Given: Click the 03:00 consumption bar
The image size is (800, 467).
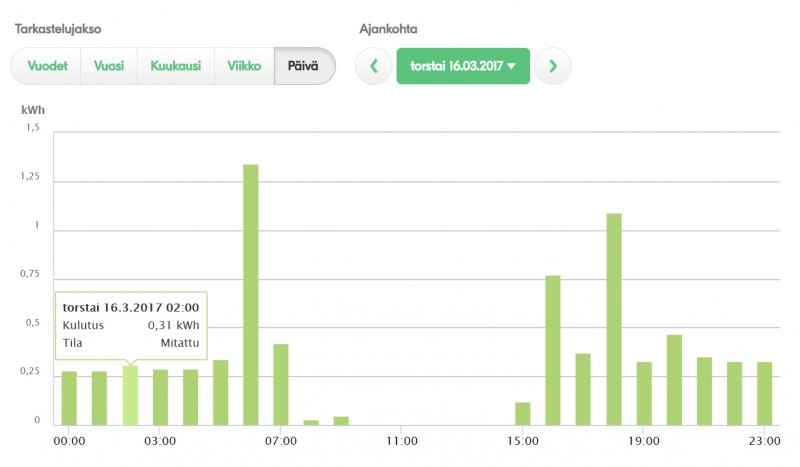Looking at the screenshot, I should [160, 397].
